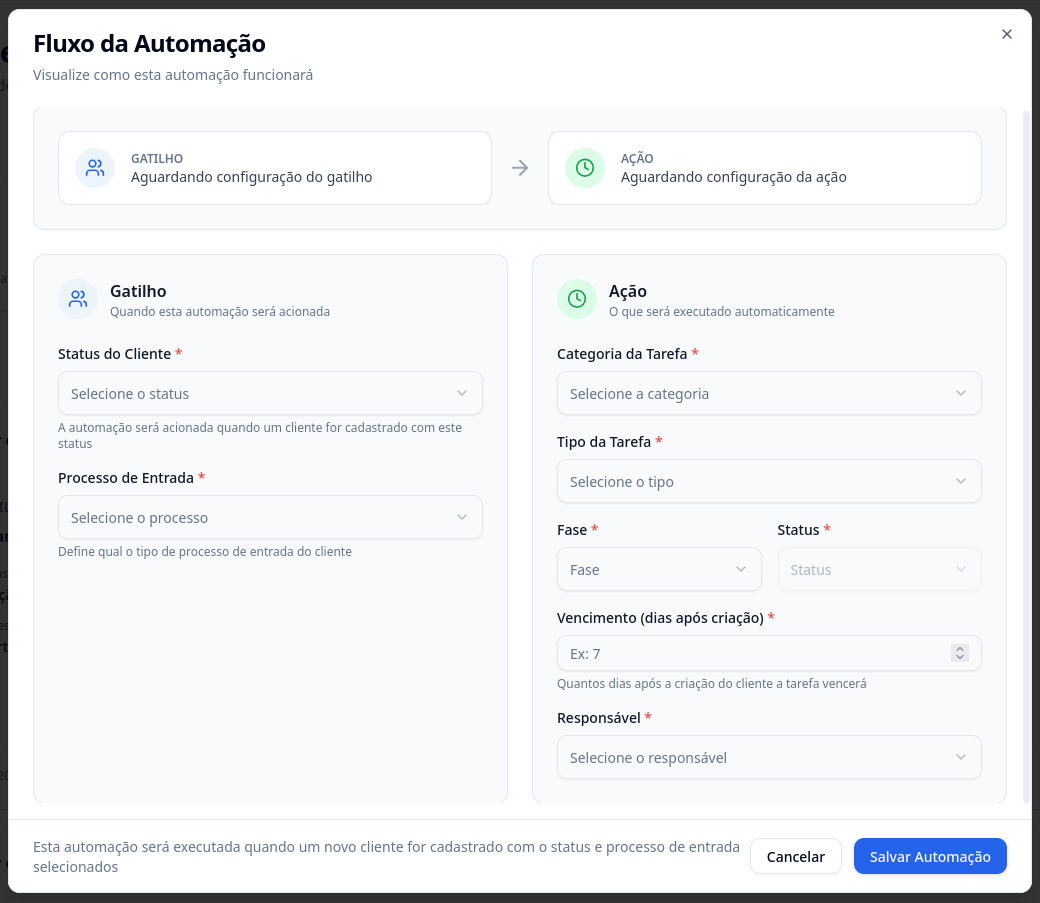The width and height of the screenshot is (1040, 903).
Task: Click the users icon in the Gatilho flow card
Action: (95, 168)
